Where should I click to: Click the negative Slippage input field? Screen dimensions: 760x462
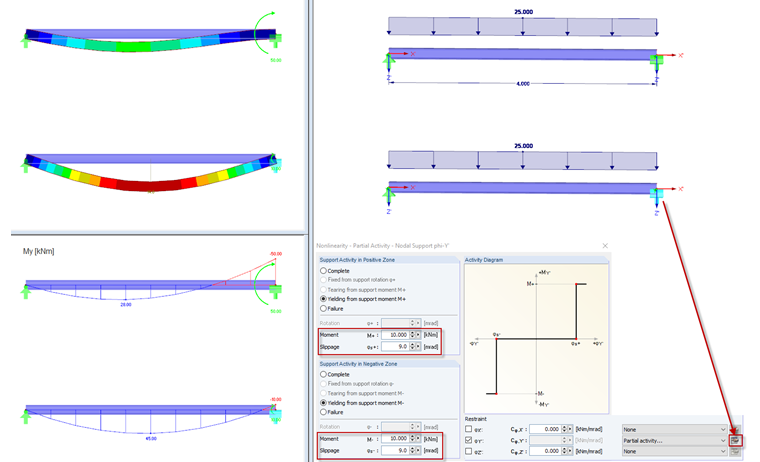pos(395,450)
